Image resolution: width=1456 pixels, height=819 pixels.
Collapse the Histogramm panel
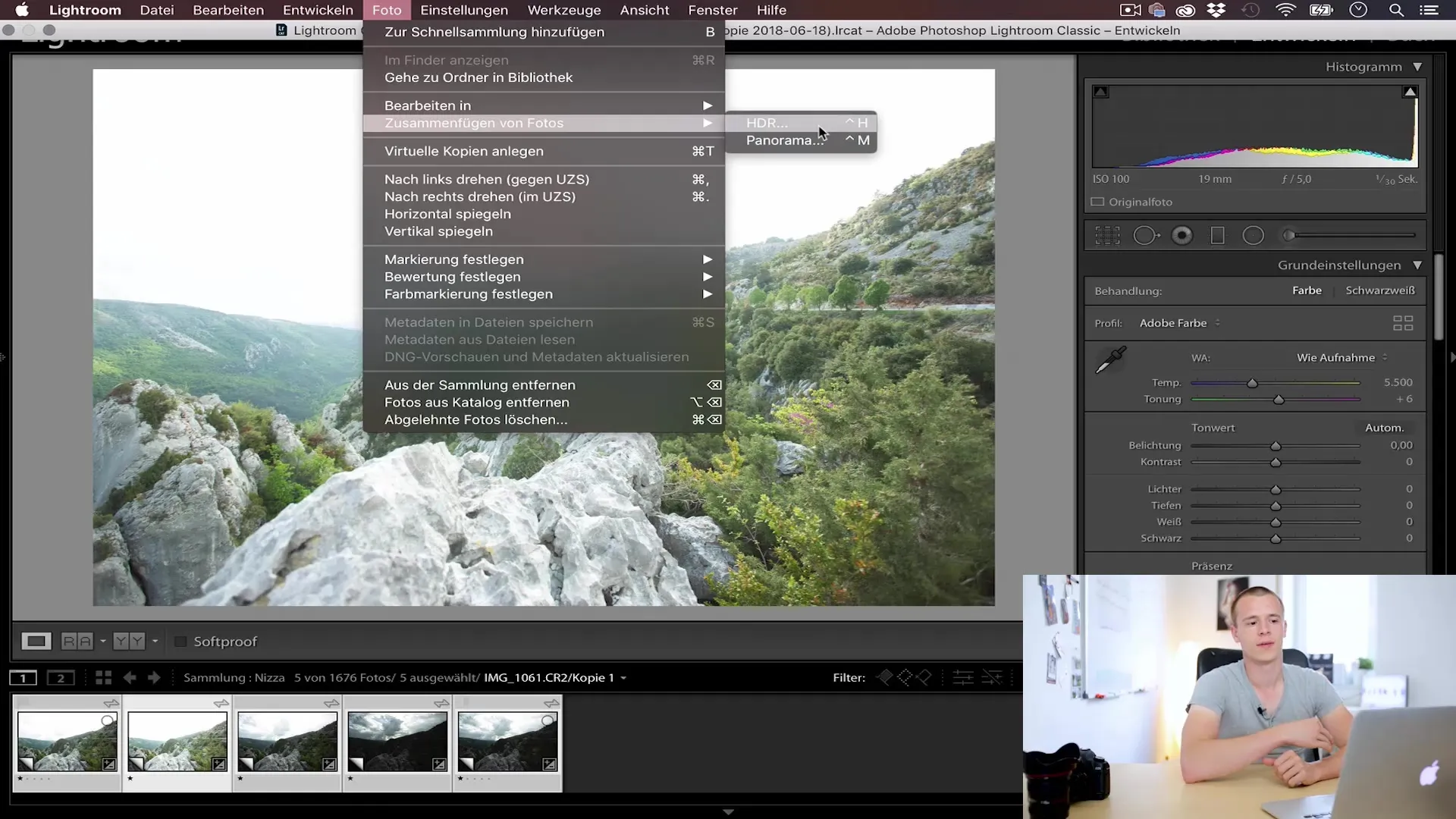tap(1417, 67)
